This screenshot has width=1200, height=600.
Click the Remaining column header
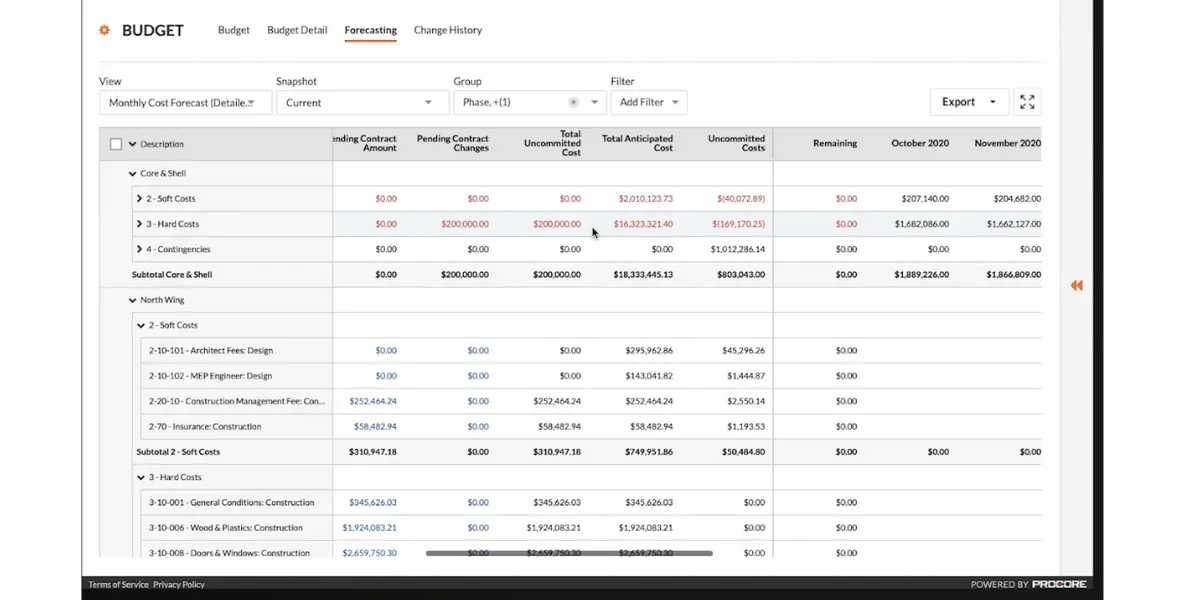point(835,144)
